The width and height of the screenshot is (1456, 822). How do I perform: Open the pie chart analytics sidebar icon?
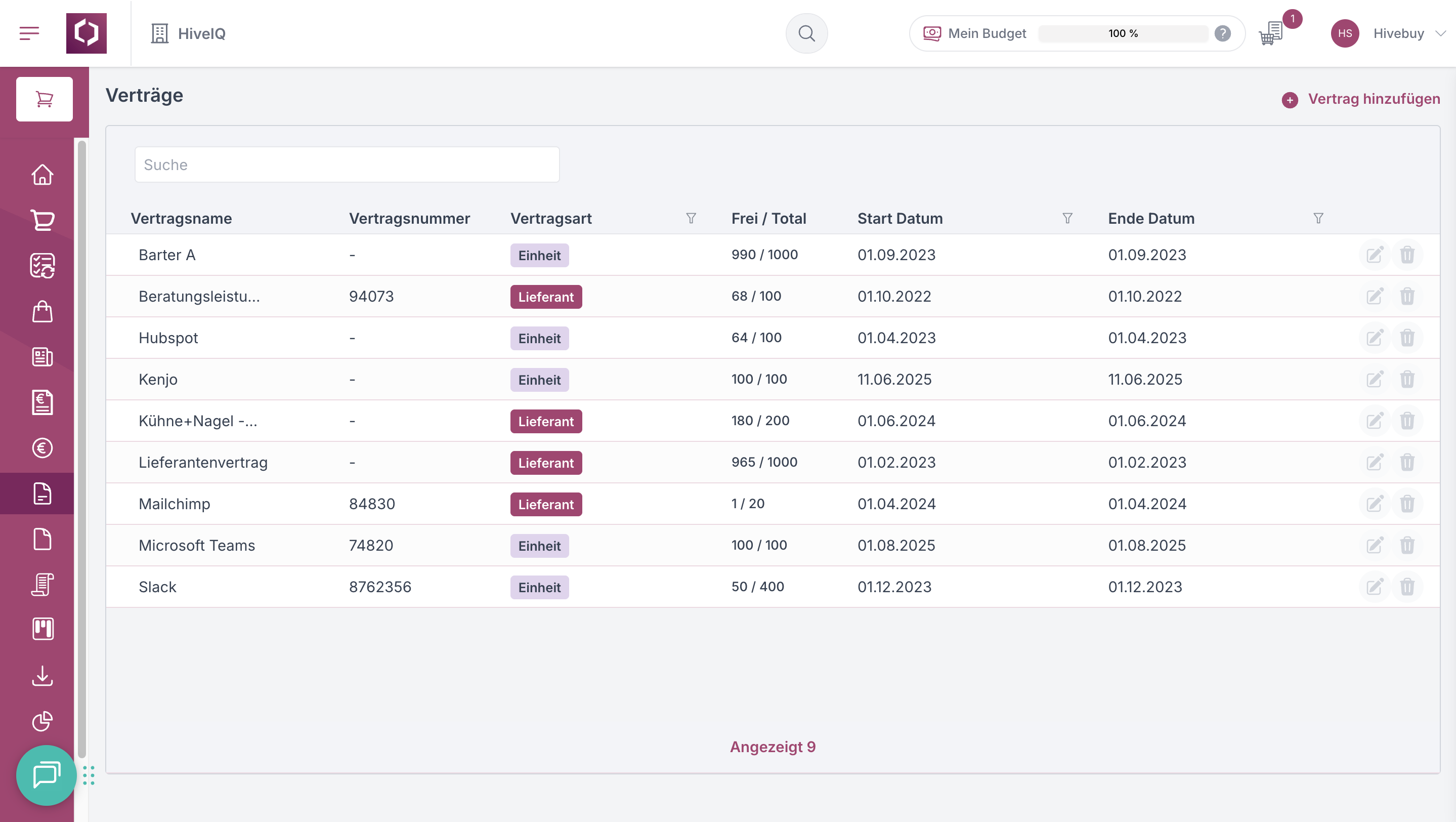click(42, 721)
